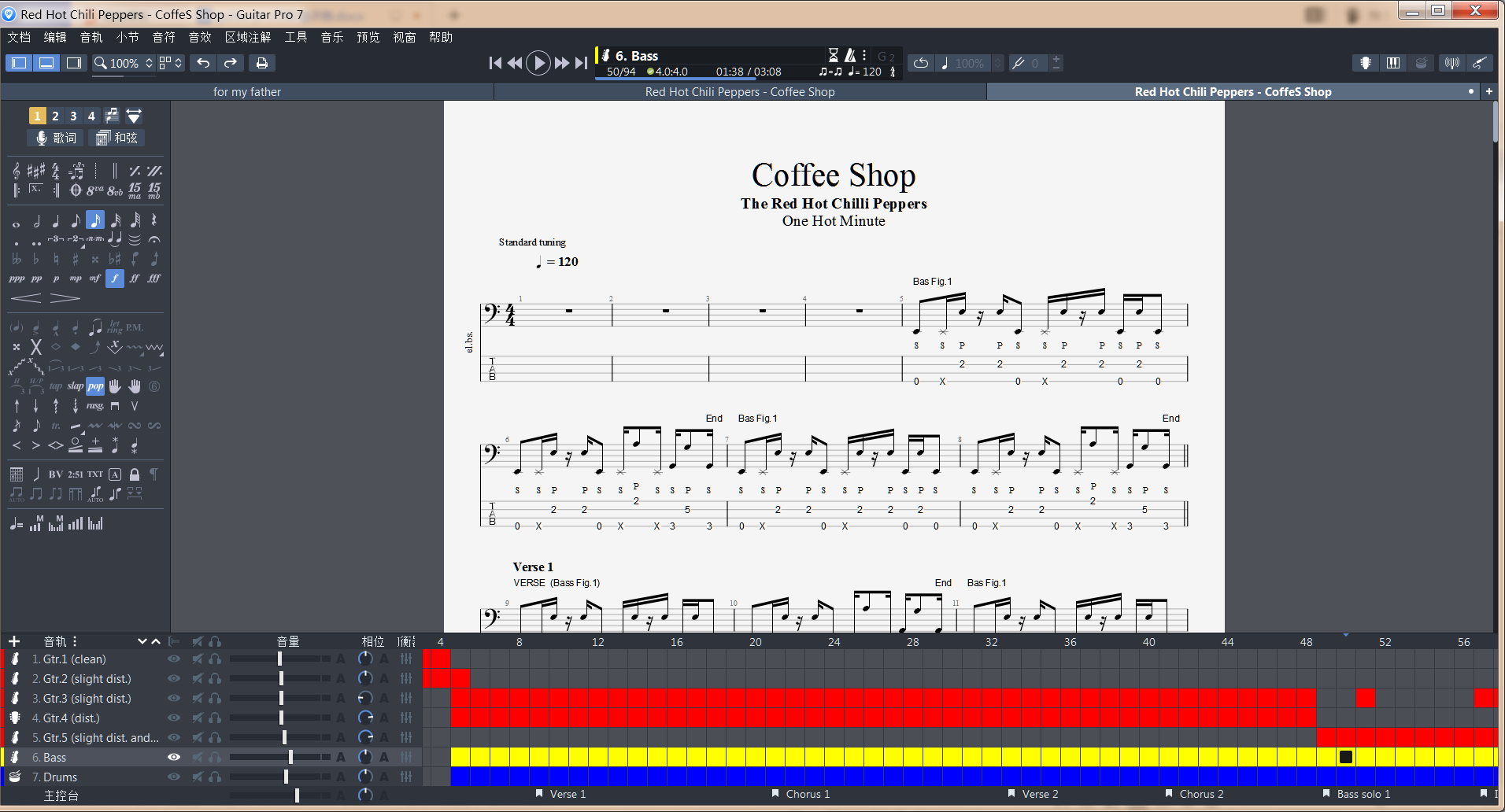Toggle the pop technique icon
Viewport: 1505px width, 812px height.
click(94, 386)
